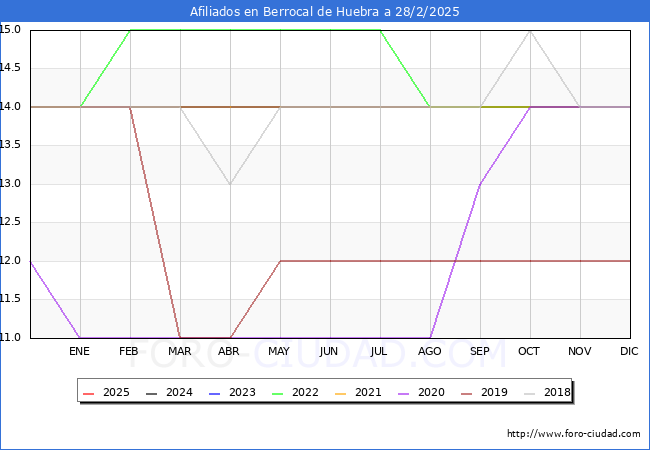The width and height of the screenshot is (650, 450).
Task: Click the 2019 line point at MAY
Action: [281, 261]
